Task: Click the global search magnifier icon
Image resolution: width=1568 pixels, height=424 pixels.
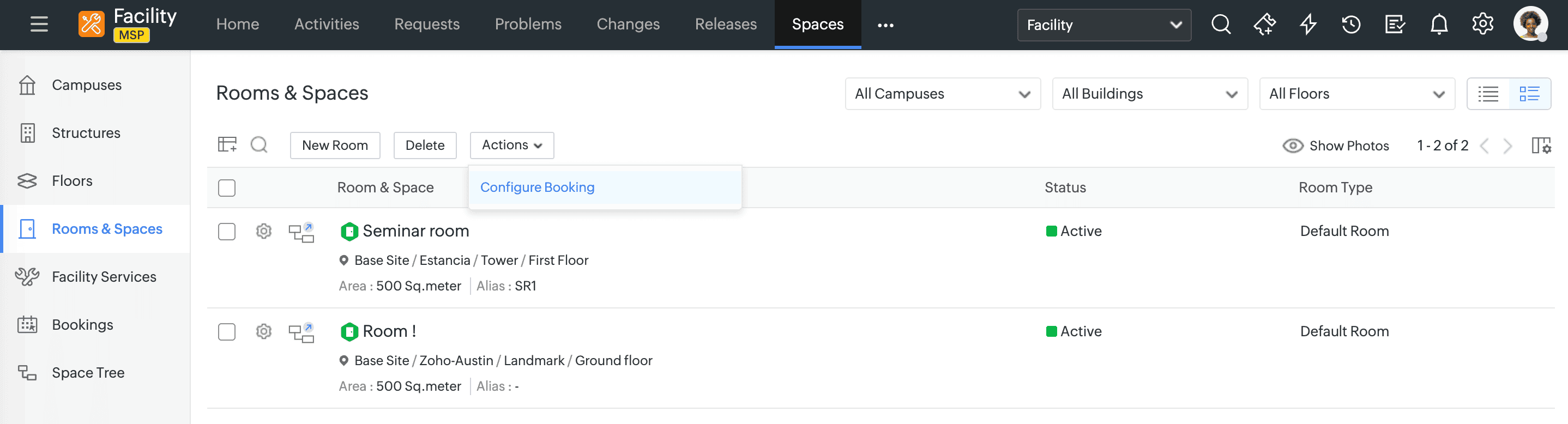Action: (1221, 25)
